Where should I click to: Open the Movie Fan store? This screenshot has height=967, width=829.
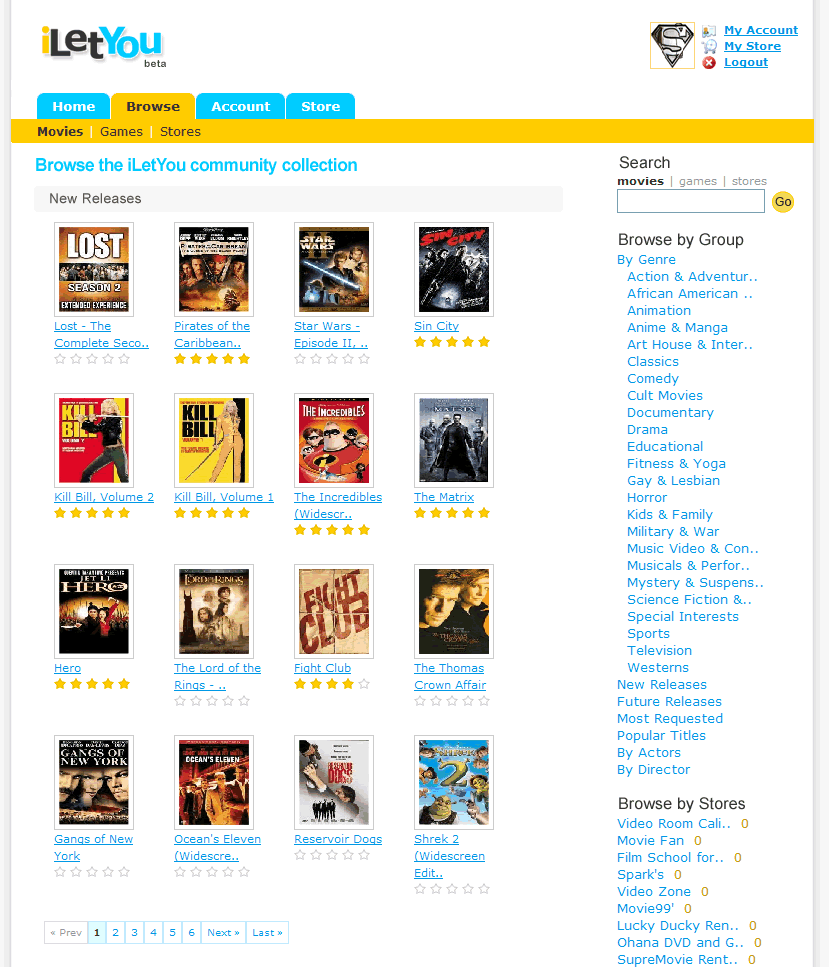[x=650, y=841]
